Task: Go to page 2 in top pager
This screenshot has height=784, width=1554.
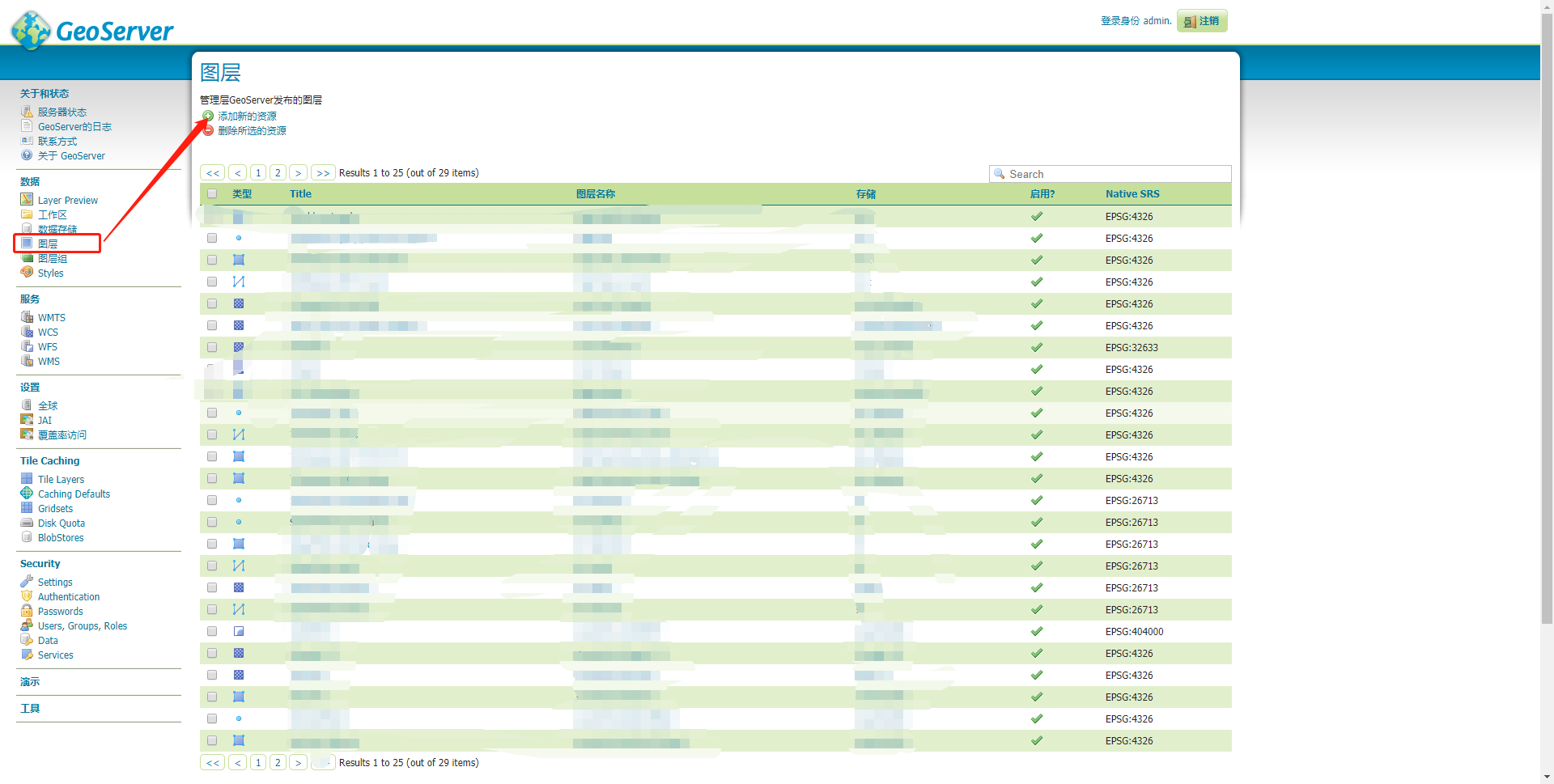Action: click(278, 172)
